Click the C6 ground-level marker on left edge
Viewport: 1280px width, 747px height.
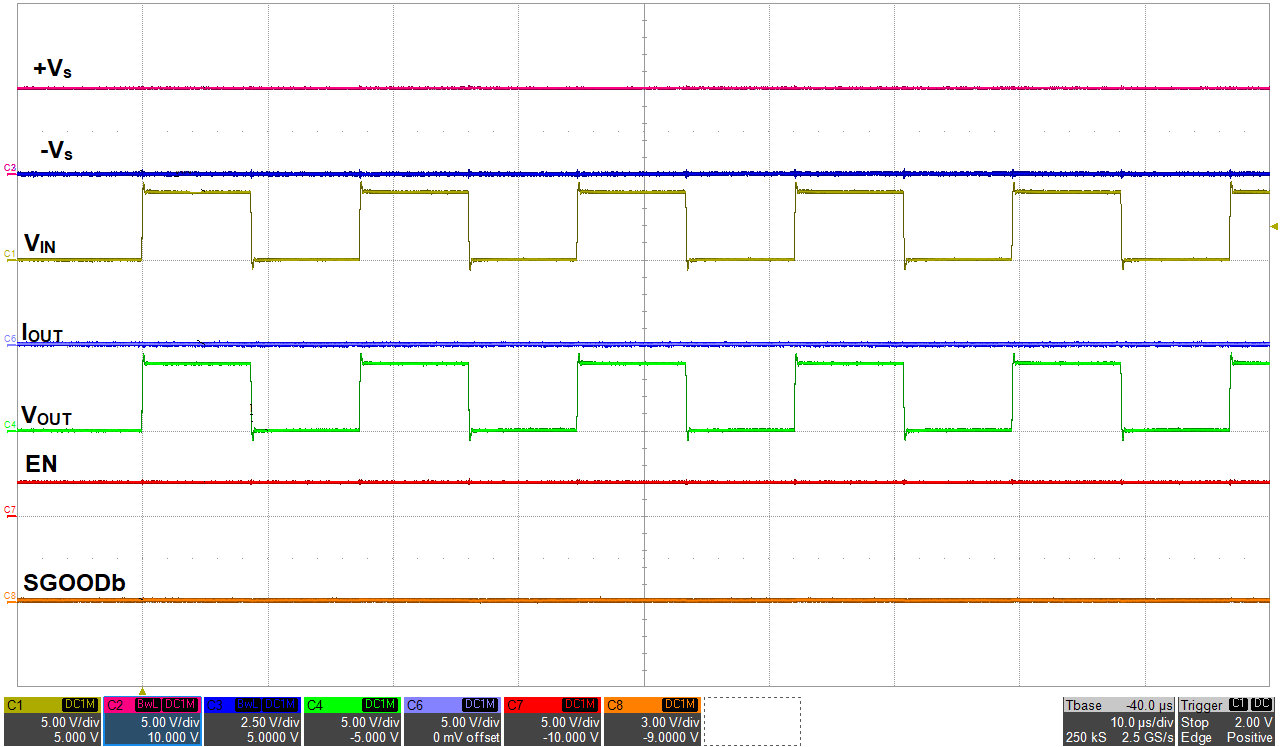(9, 339)
